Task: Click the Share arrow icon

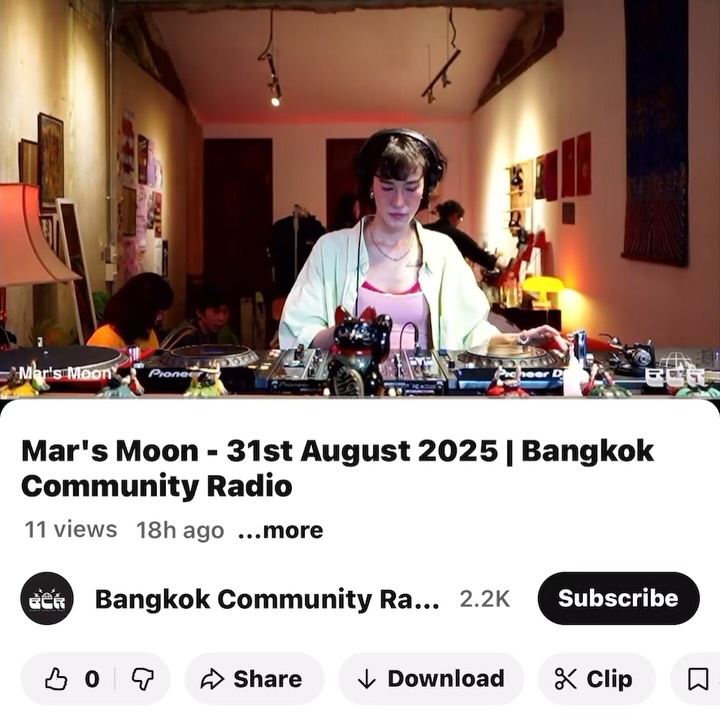Action: tap(212, 679)
